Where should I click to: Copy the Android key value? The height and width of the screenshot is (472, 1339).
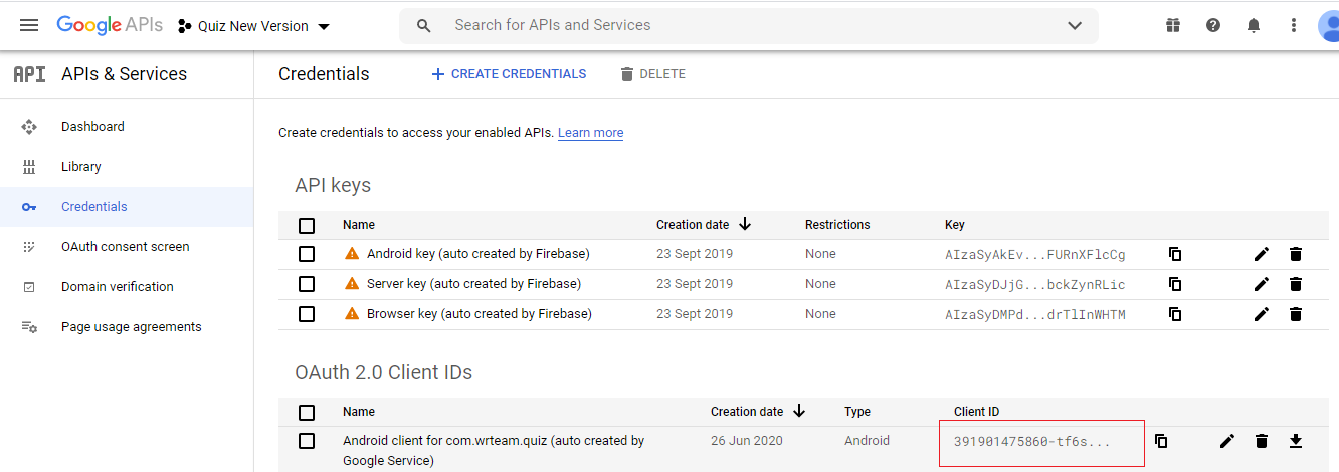1175,254
